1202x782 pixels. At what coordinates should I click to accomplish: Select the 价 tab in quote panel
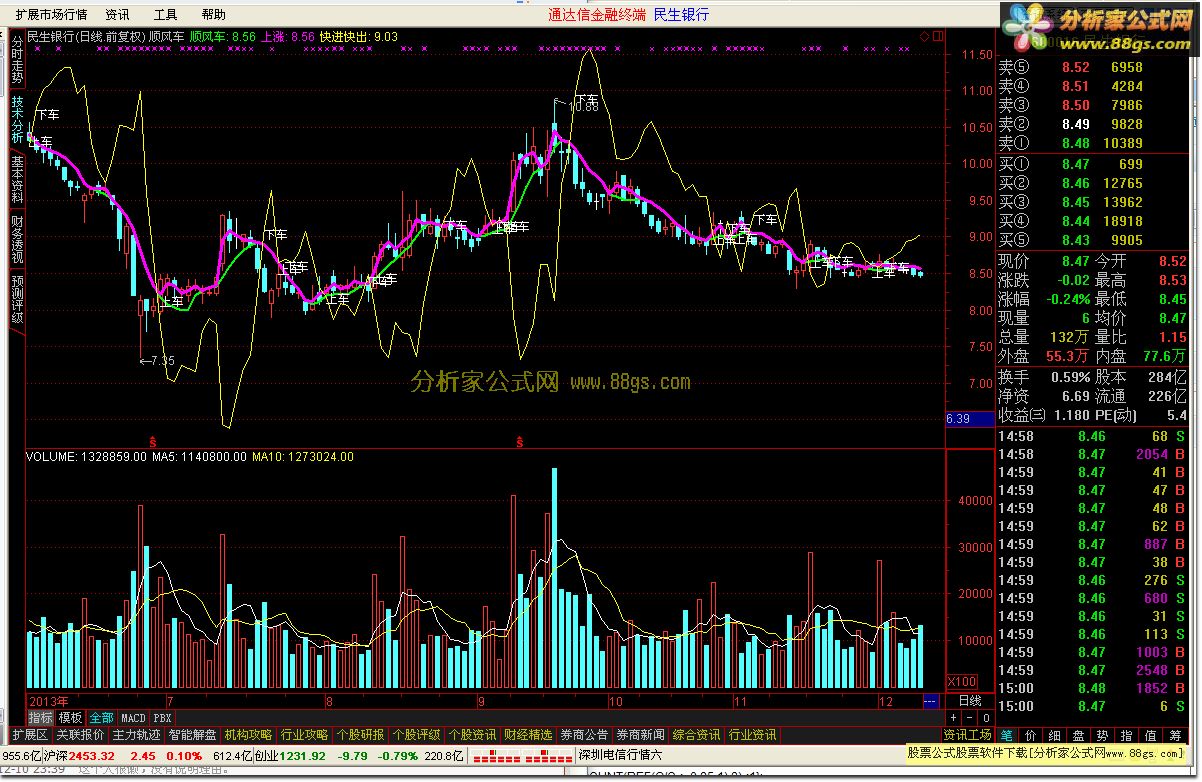click(1031, 735)
